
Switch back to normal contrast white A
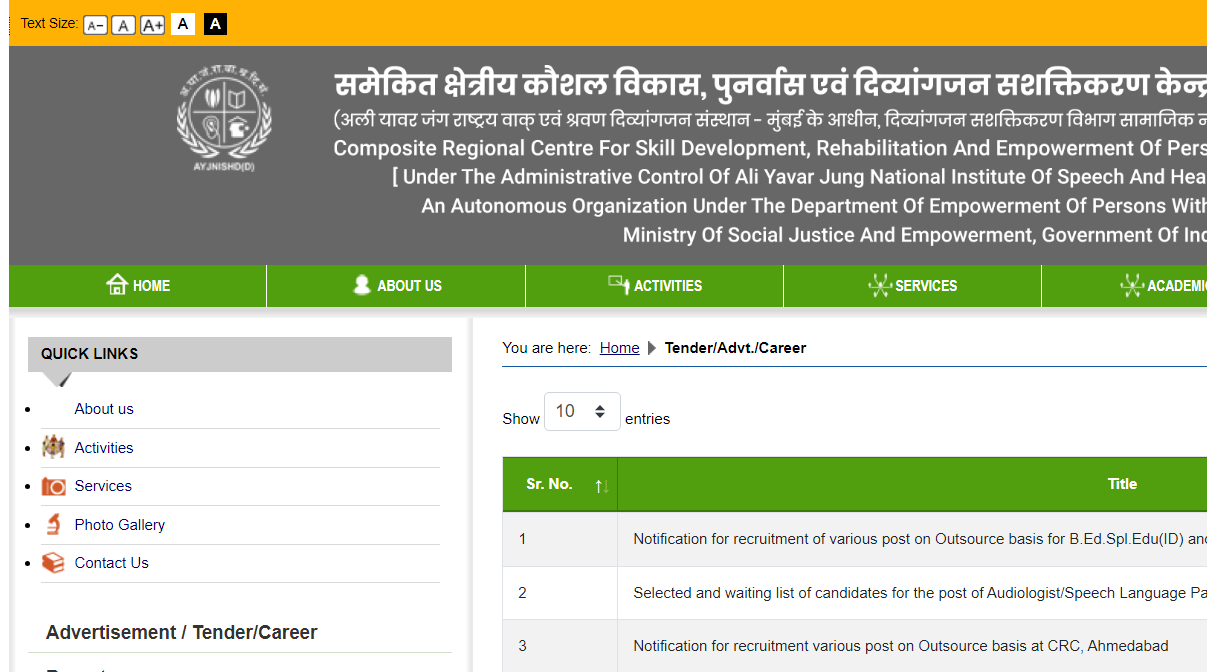[183, 23]
